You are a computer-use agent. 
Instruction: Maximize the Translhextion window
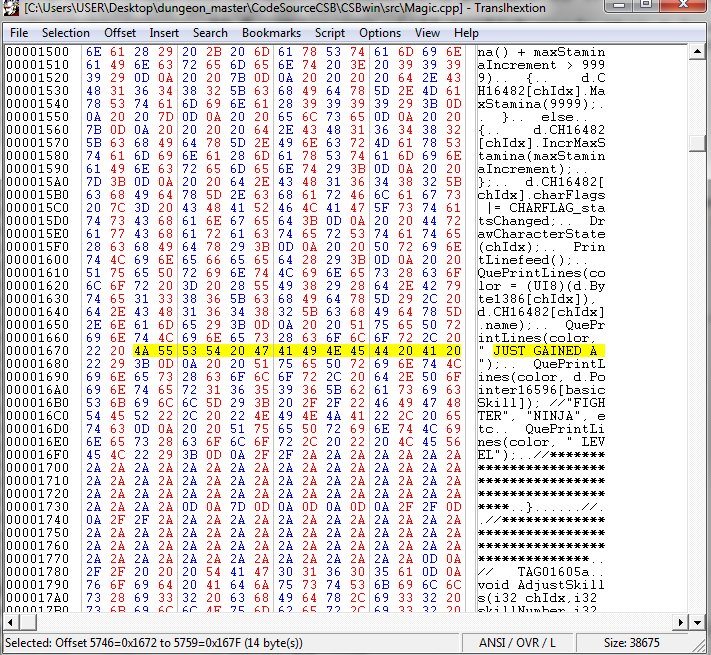point(647,5)
